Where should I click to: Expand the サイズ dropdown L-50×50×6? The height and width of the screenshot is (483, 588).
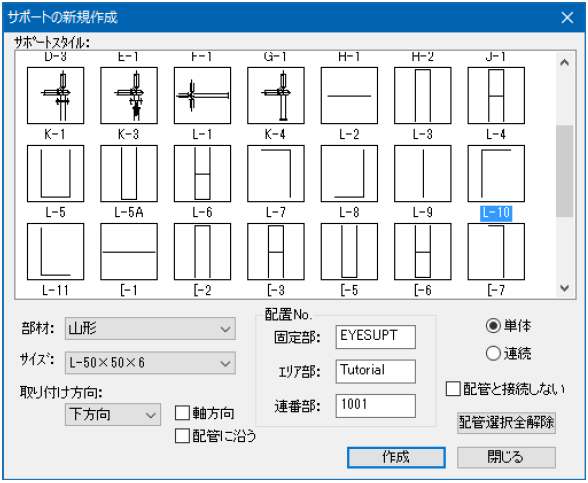coord(150,363)
